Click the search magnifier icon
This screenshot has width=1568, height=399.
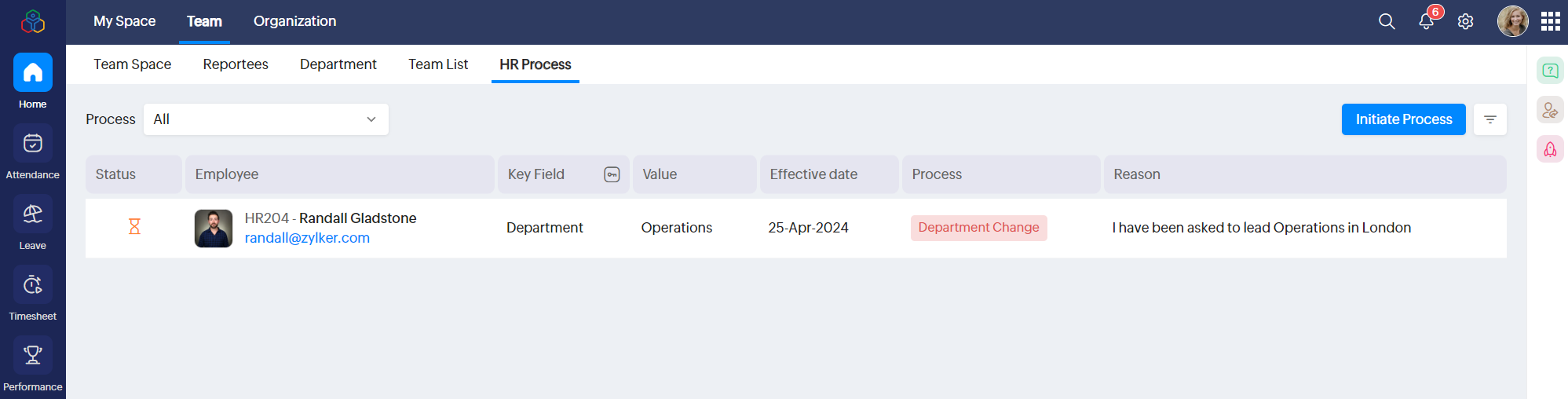[1387, 21]
